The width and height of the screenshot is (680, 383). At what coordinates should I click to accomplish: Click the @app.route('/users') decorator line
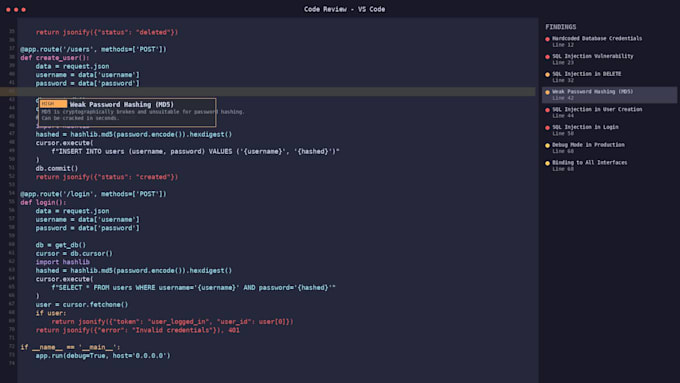[x=93, y=49]
